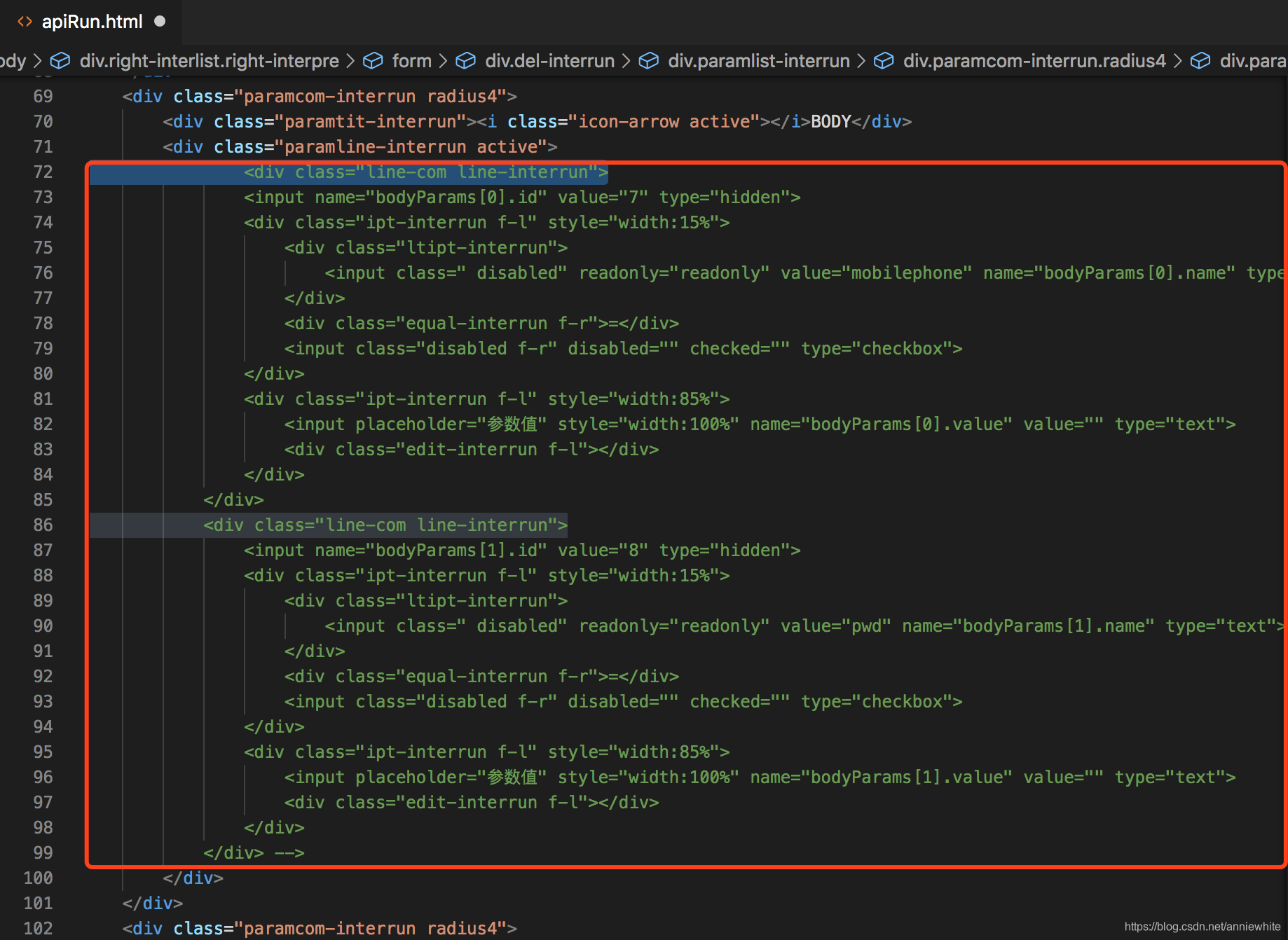Click the closing div on line 100
The image size is (1288, 940).
point(193,878)
